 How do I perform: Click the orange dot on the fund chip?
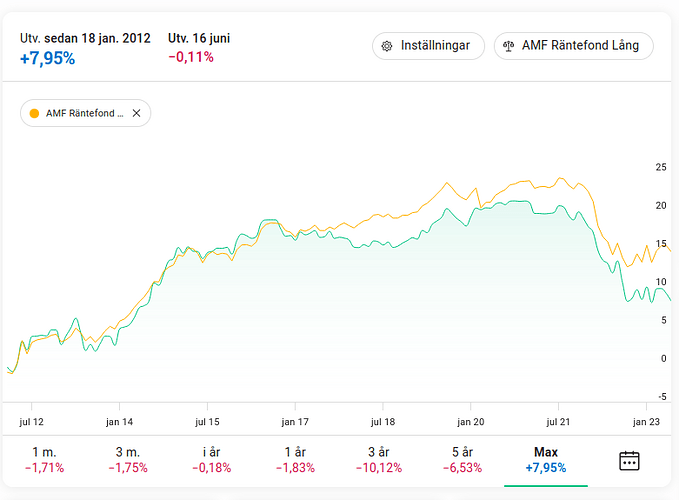34,113
